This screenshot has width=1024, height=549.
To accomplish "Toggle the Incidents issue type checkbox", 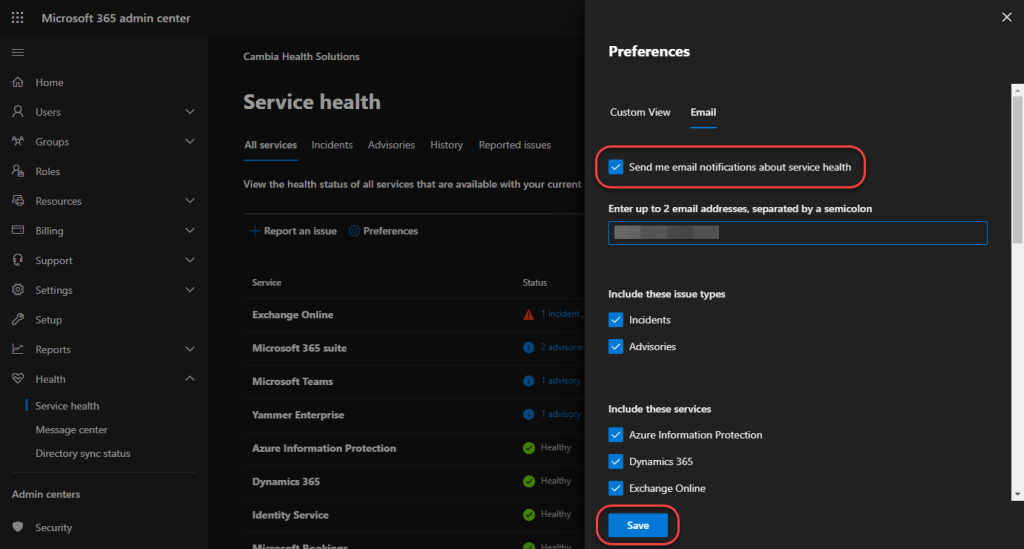I will click(616, 320).
